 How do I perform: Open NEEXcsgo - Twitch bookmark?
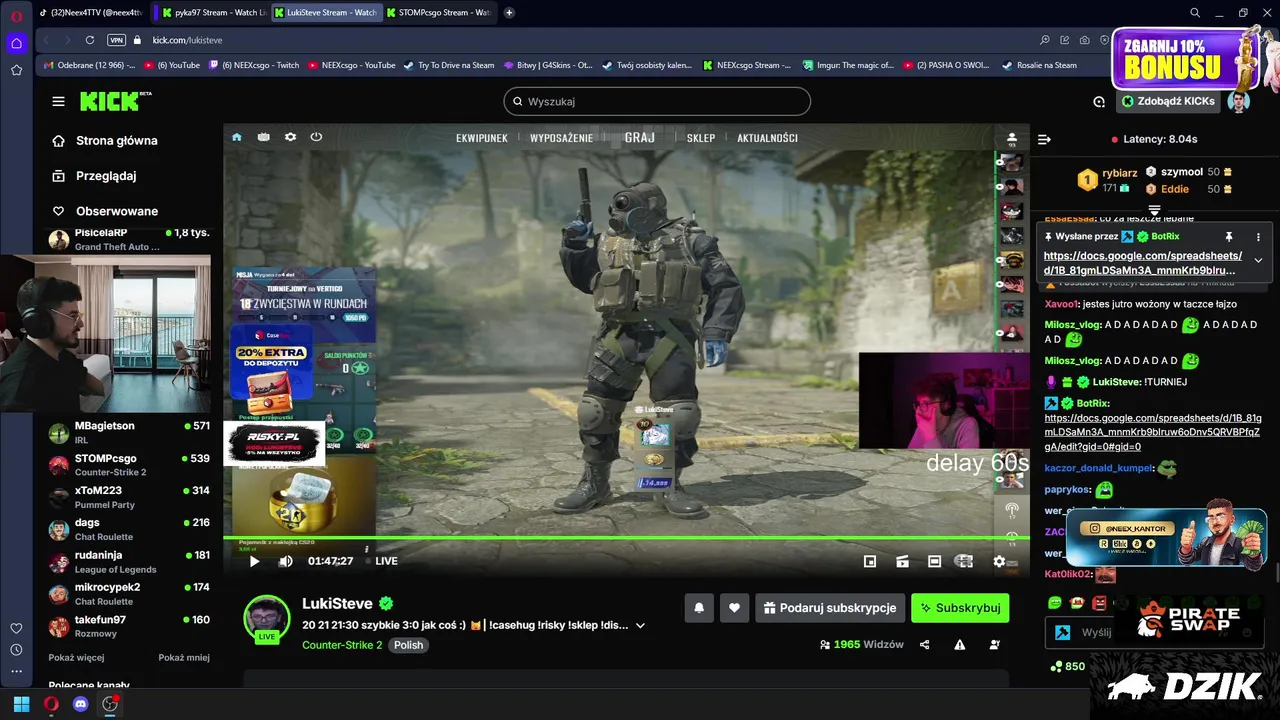click(253, 65)
